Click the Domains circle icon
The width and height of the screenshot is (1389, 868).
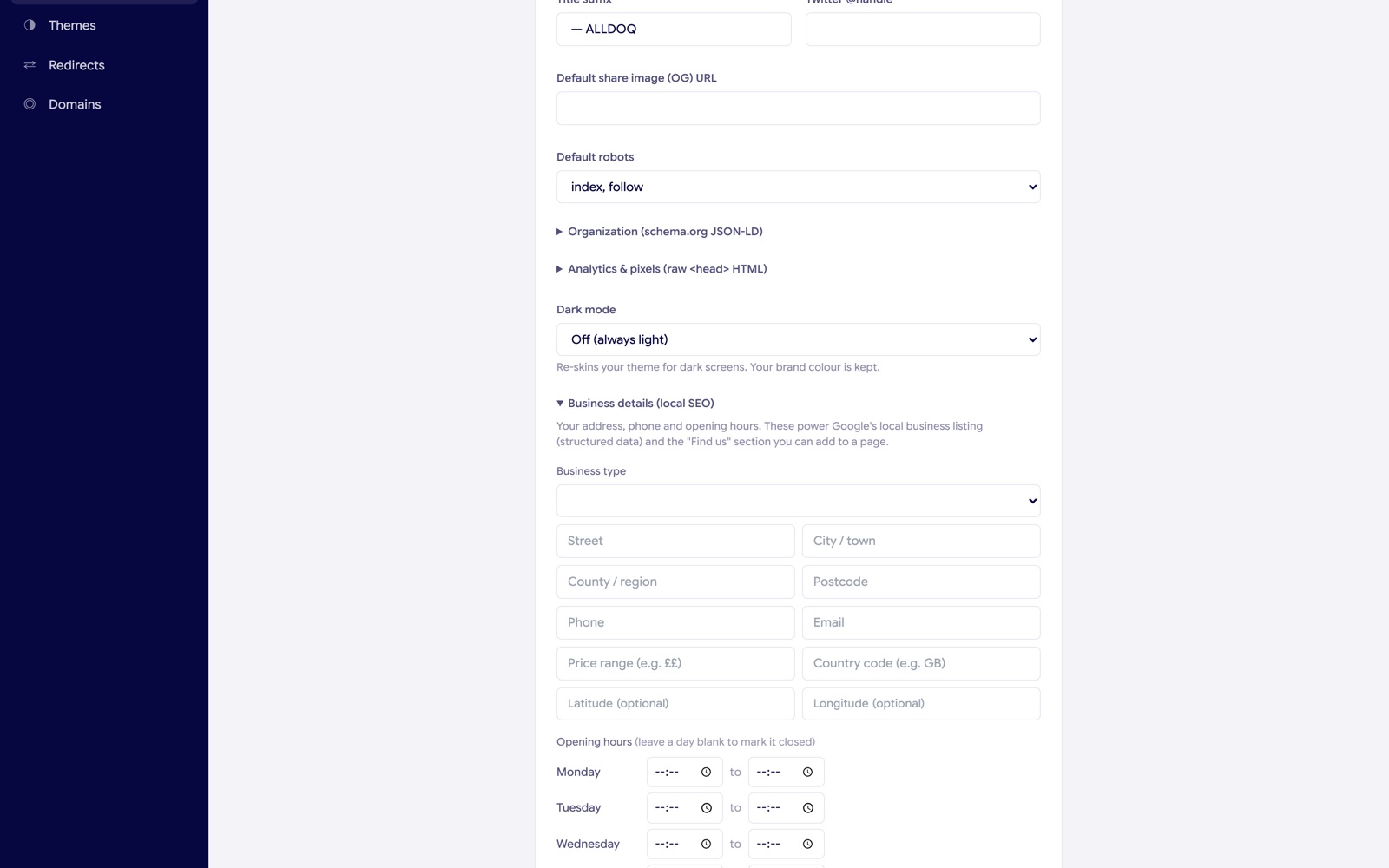tap(30, 104)
